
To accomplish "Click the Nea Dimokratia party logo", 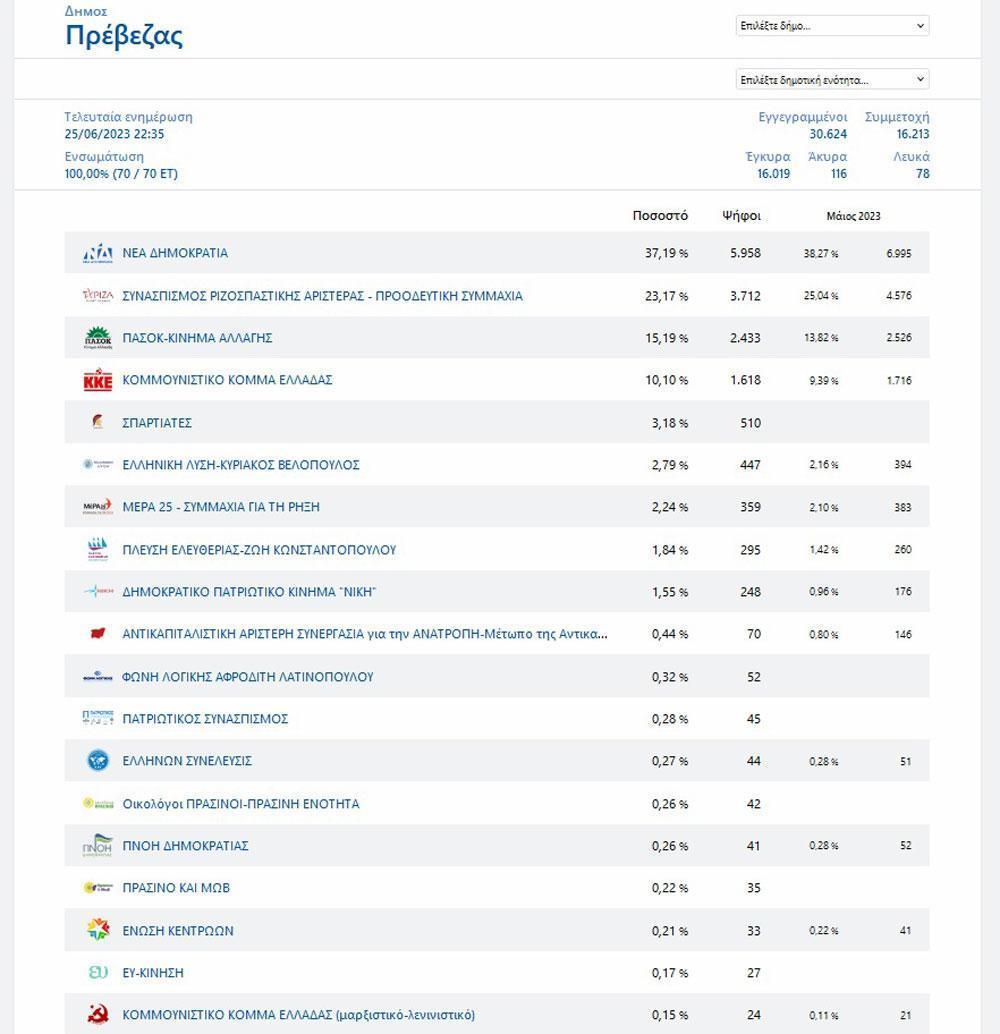I will [x=98, y=253].
